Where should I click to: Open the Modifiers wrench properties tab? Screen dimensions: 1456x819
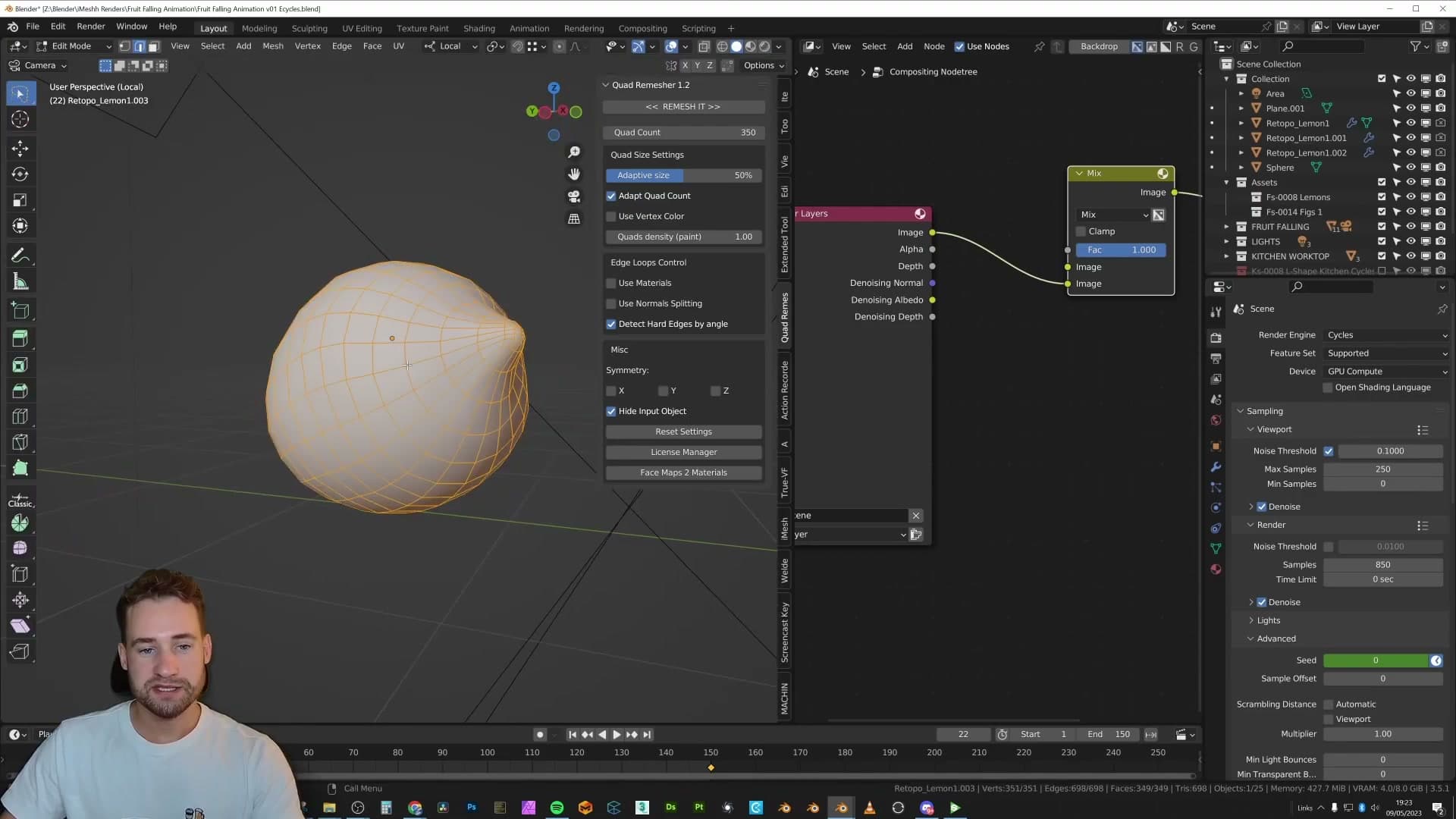pos(1216,467)
